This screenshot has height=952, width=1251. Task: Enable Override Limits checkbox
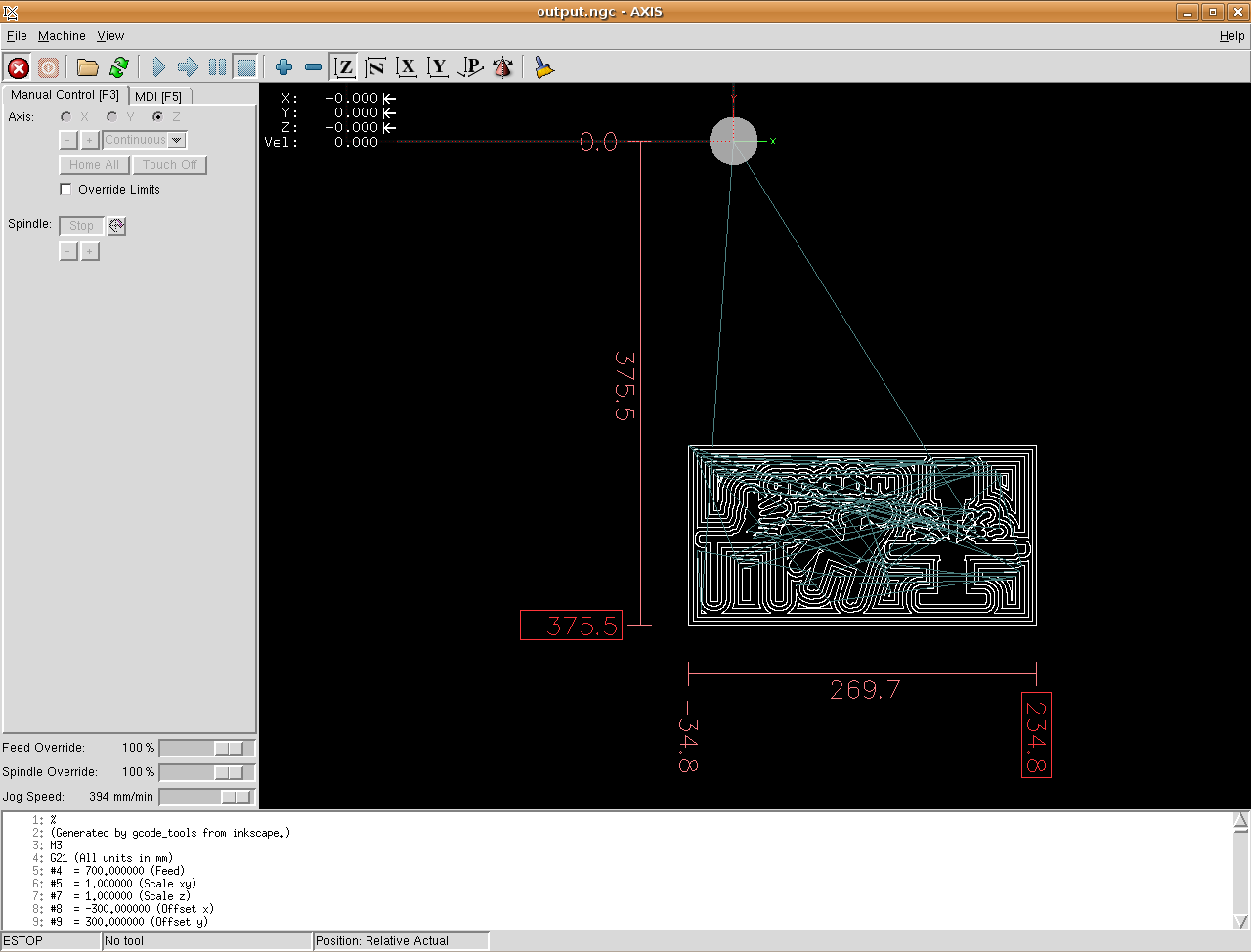66,190
